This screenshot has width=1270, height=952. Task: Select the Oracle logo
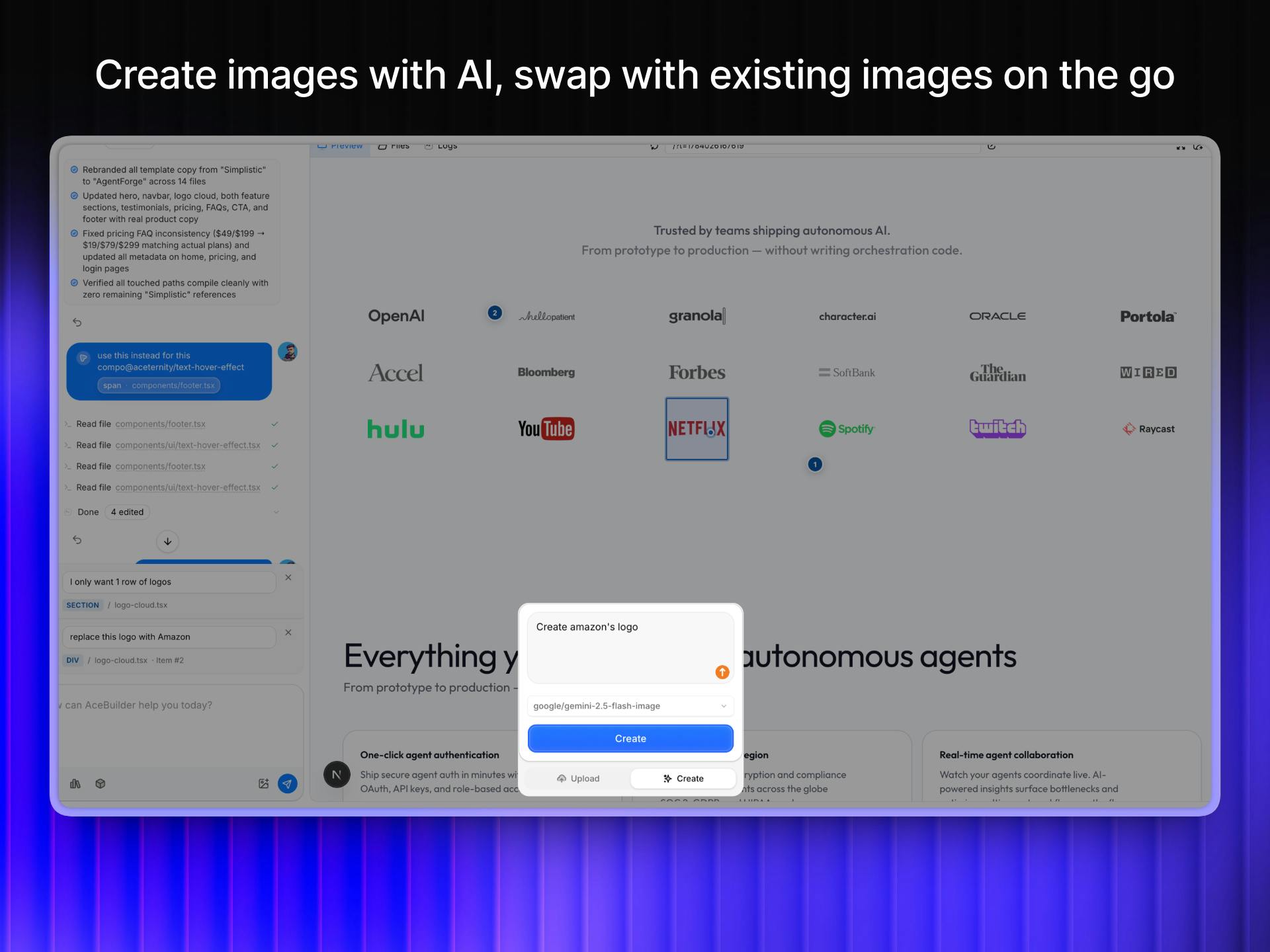click(x=997, y=316)
